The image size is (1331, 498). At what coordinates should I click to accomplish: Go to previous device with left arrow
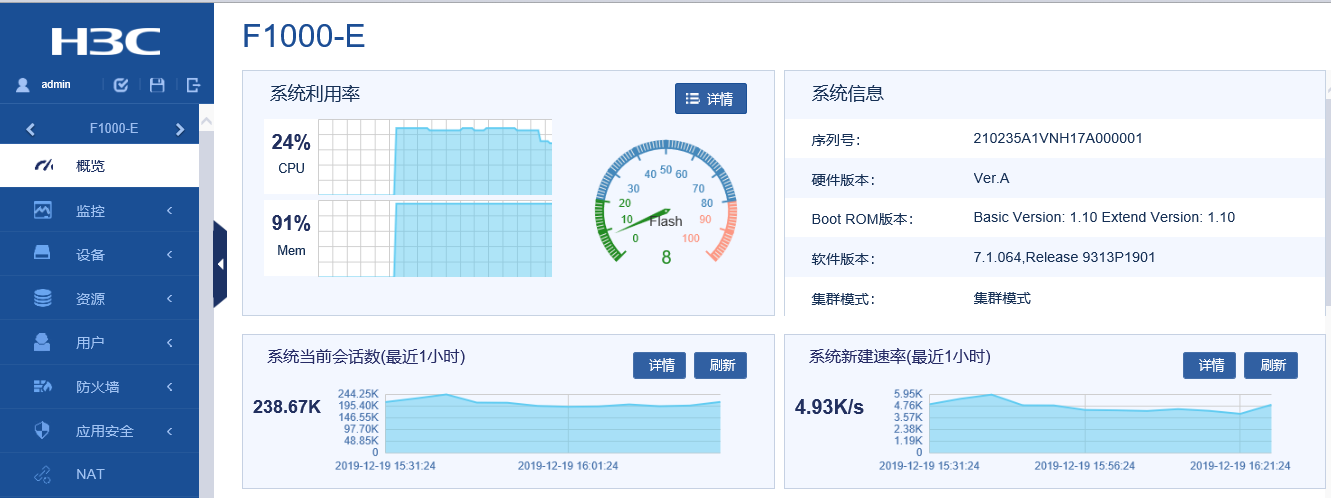click(x=30, y=129)
